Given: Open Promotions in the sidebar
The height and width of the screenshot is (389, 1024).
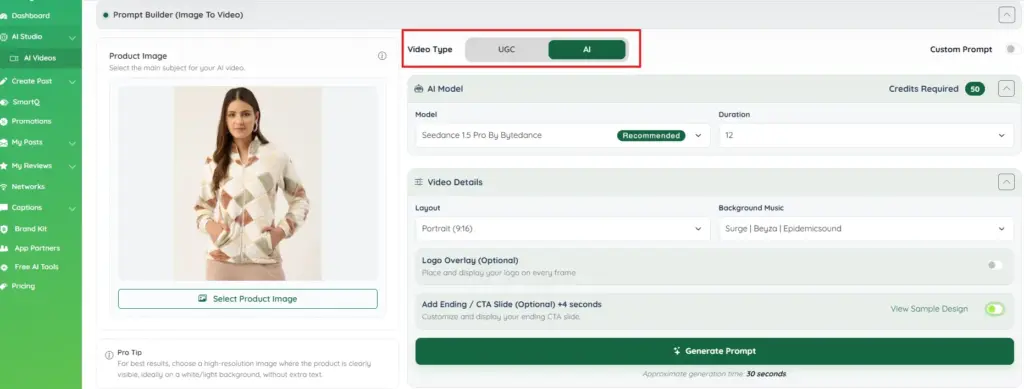Looking at the screenshot, I should click(31, 121).
